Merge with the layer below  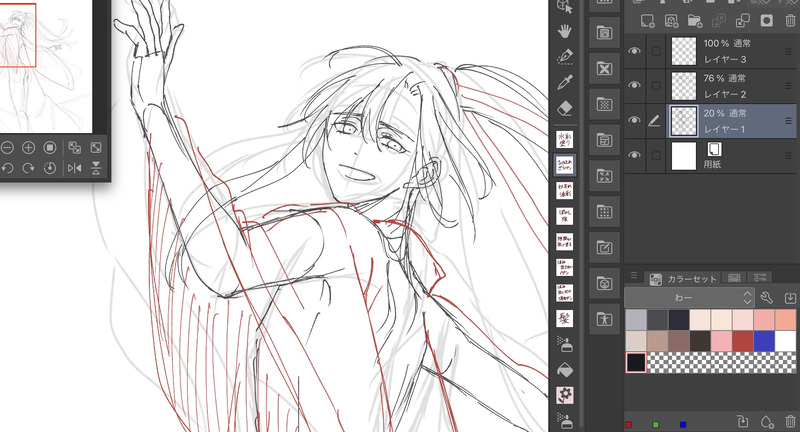click(742, 21)
